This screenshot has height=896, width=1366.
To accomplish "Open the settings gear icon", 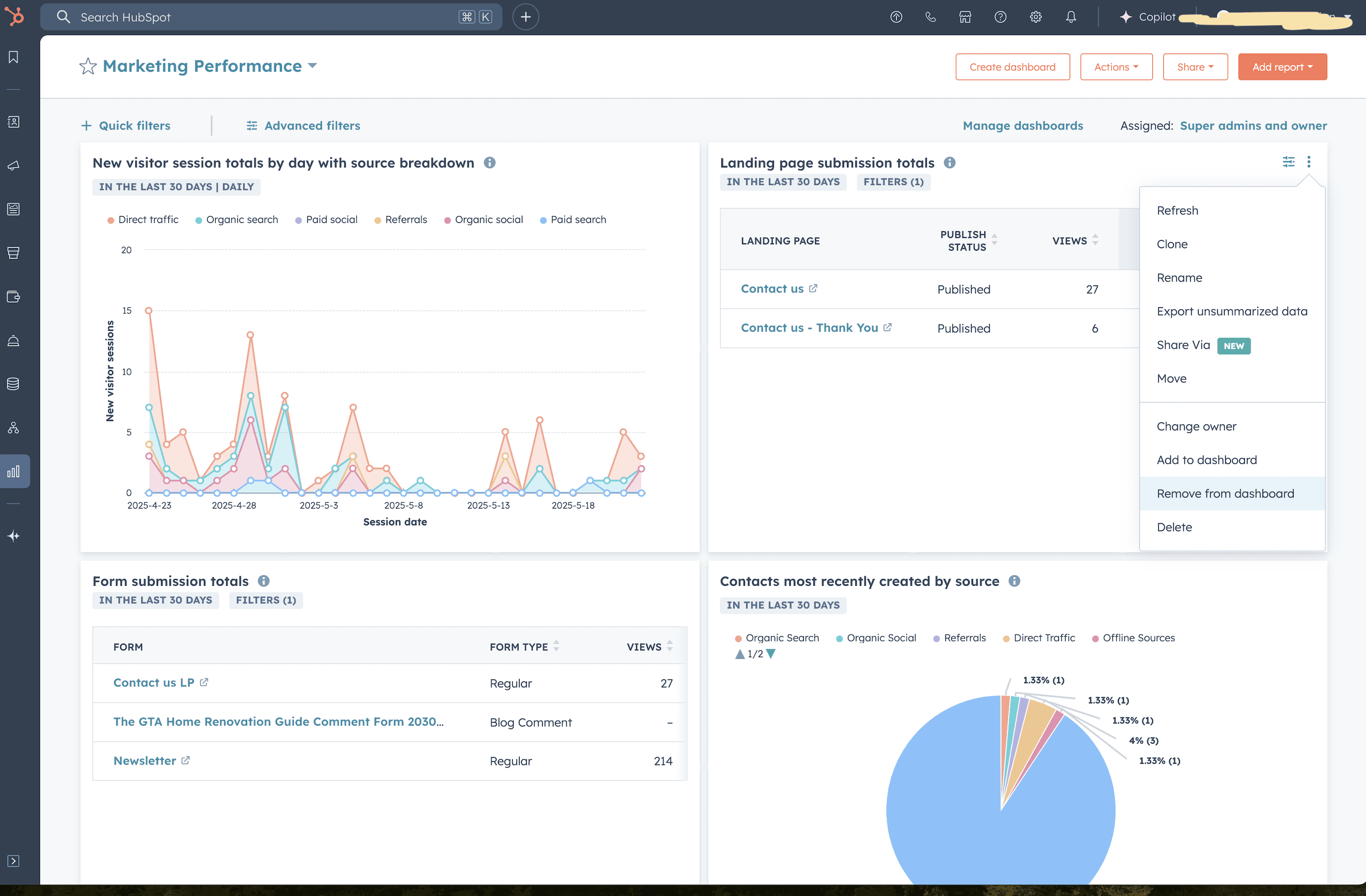I will 1036,17.
